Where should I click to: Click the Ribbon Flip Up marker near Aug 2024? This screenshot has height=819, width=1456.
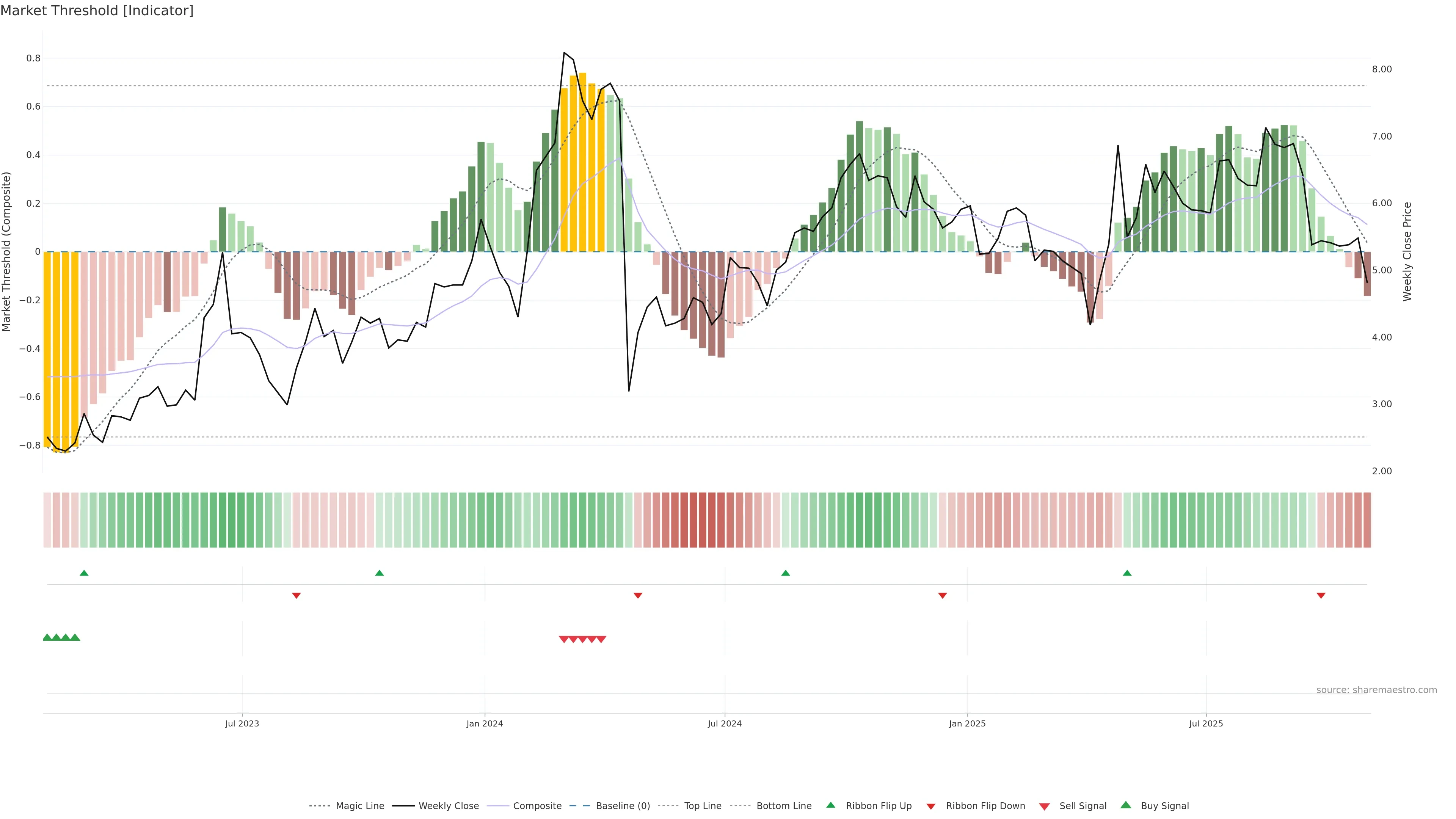click(785, 573)
